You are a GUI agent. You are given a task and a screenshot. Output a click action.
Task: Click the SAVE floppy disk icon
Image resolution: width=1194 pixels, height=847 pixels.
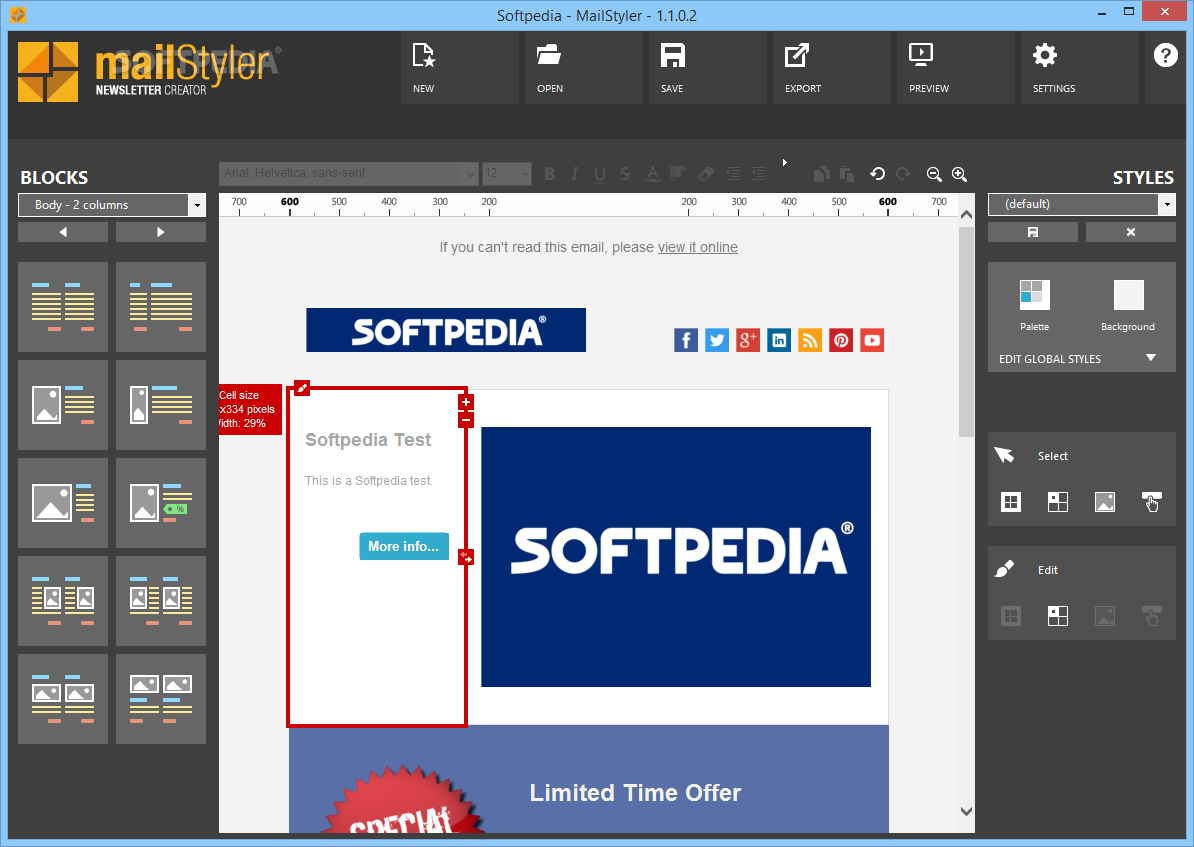click(x=672, y=55)
